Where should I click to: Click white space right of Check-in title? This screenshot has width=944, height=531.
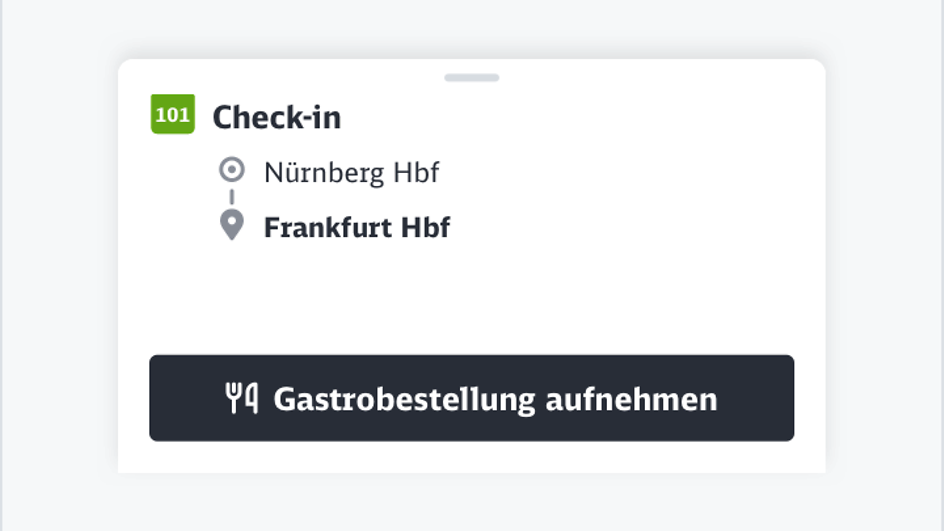coord(580,117)
